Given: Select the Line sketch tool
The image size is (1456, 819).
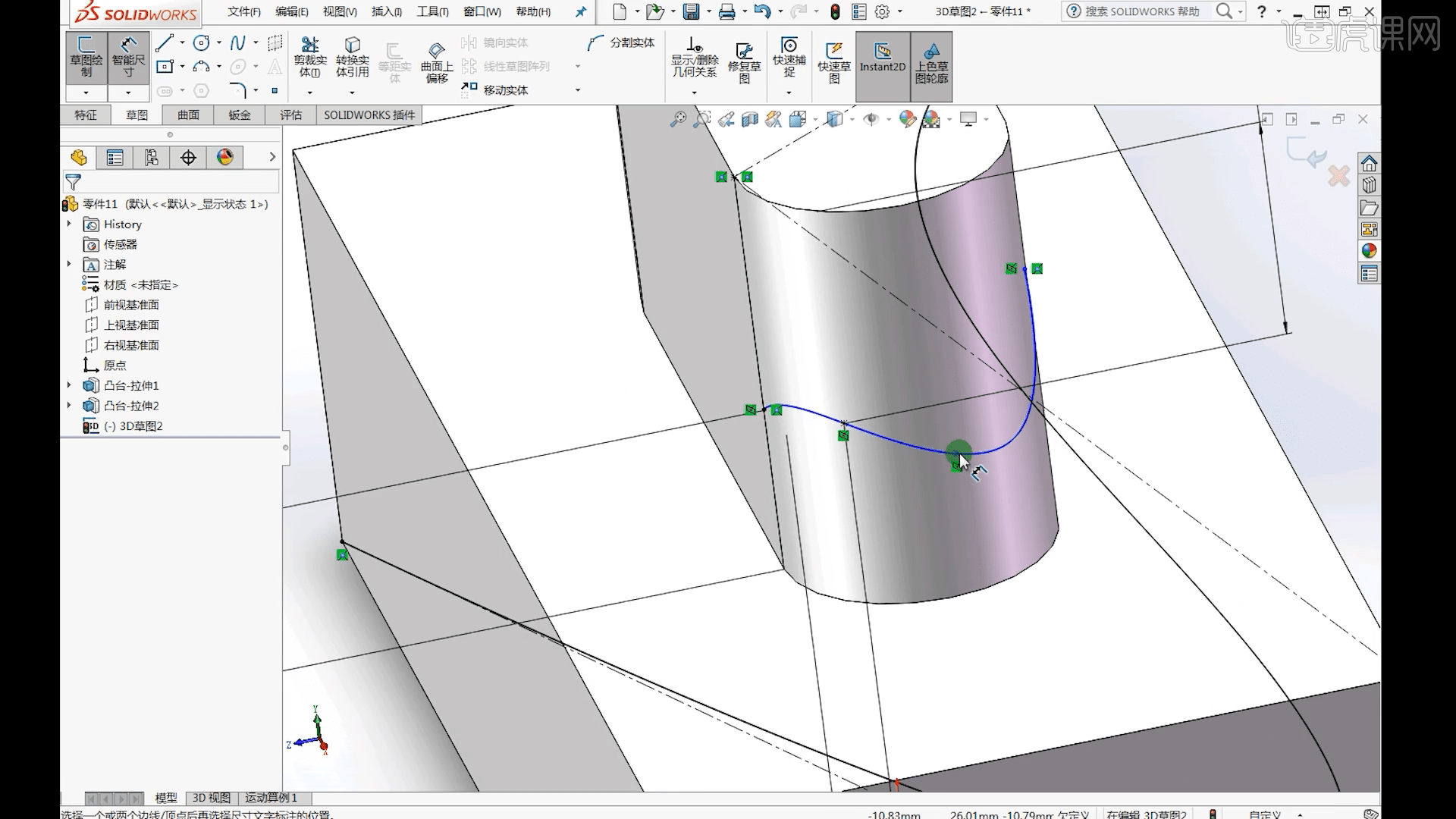Looking at the screenshot, I should click(165, 43).
